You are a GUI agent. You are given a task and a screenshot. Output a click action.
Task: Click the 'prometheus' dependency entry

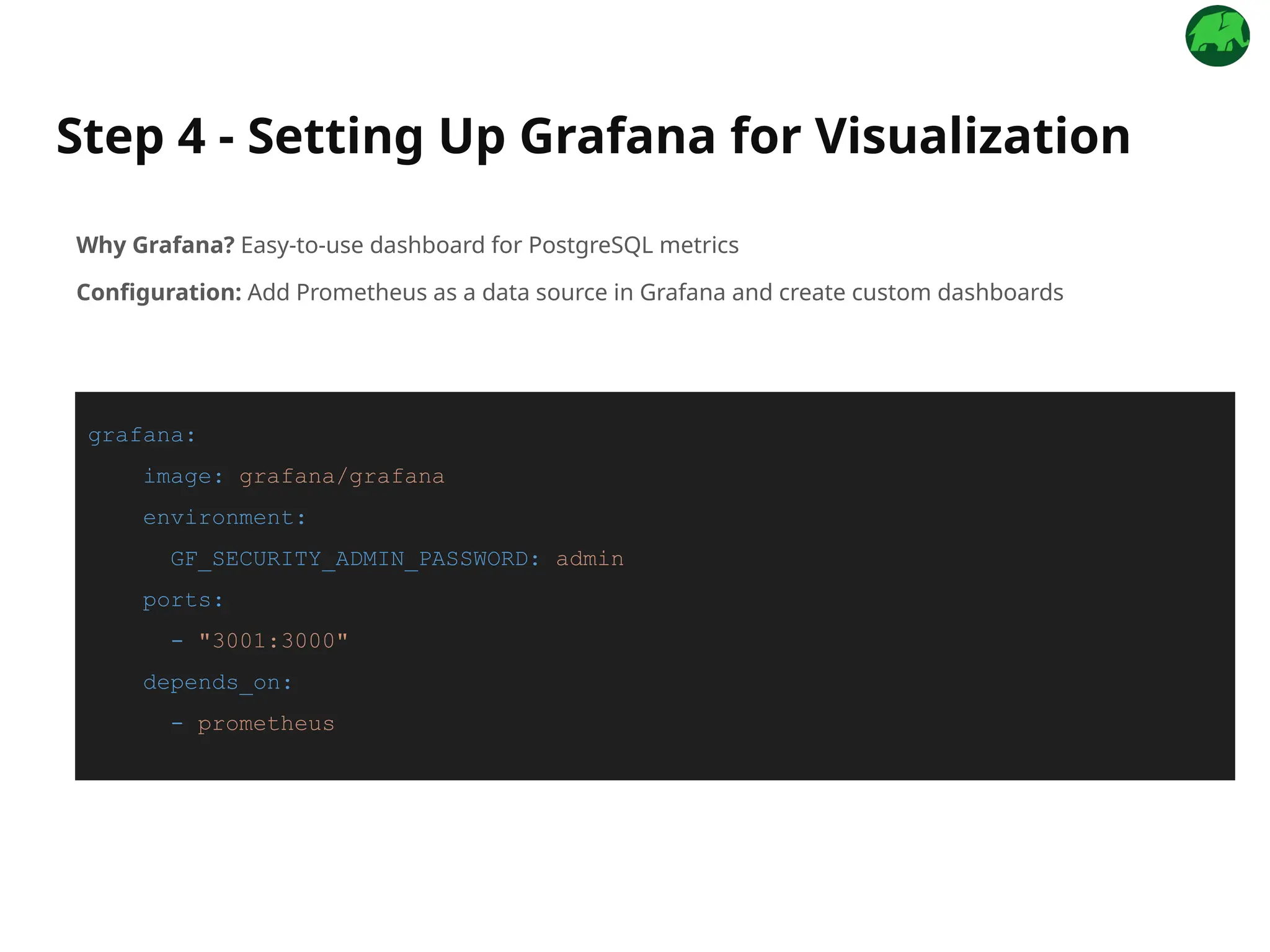click(x=266, y=724)
